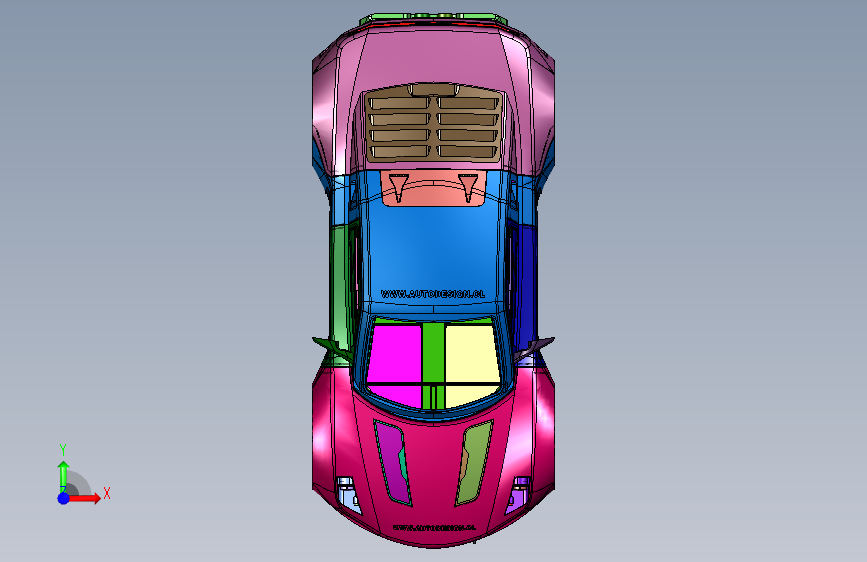Click the blue Z axis ball on the triad
Viewport: 867px width, 562px height.
64,498
